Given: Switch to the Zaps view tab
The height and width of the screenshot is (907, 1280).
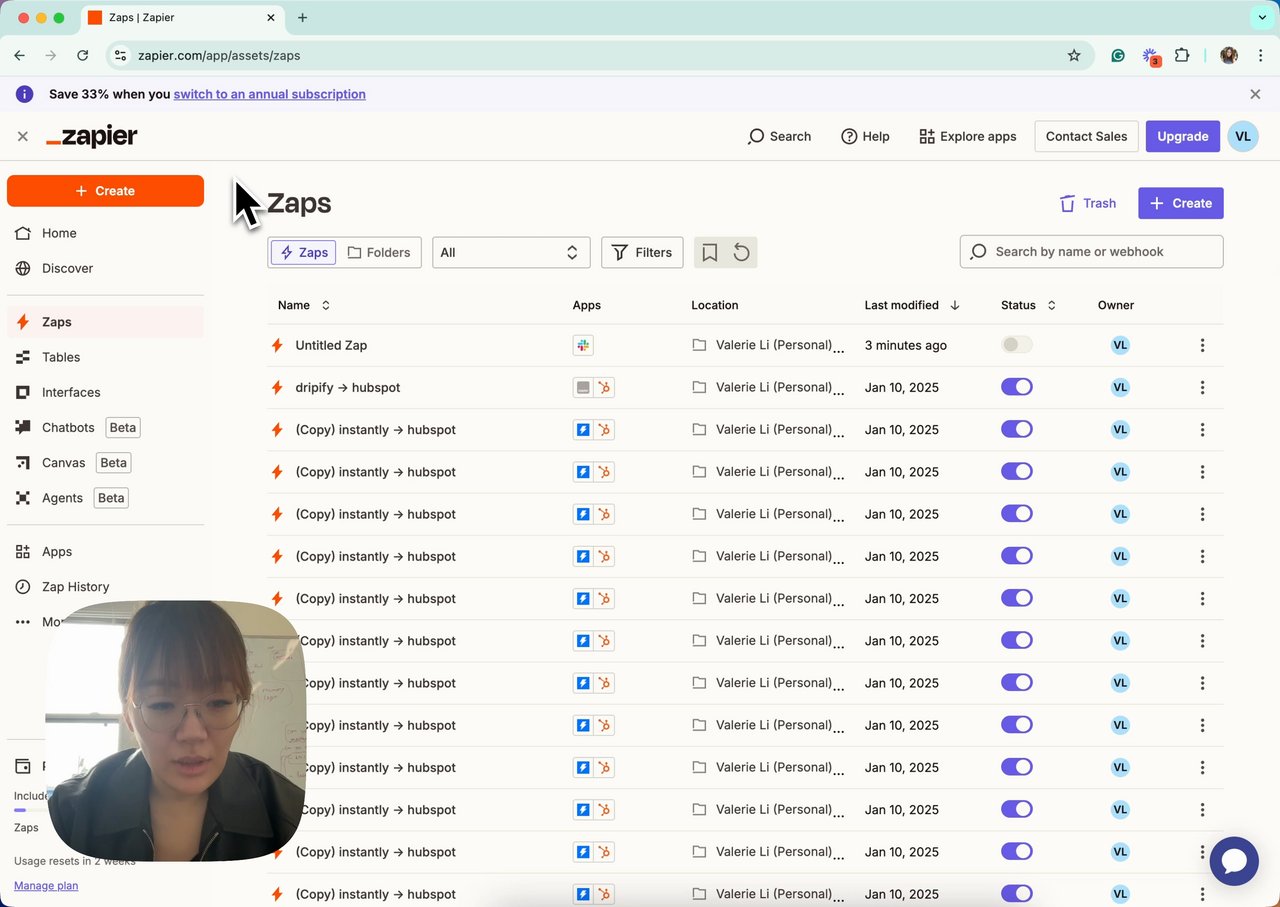Looking at the screenshot, I should pos(303,253).
